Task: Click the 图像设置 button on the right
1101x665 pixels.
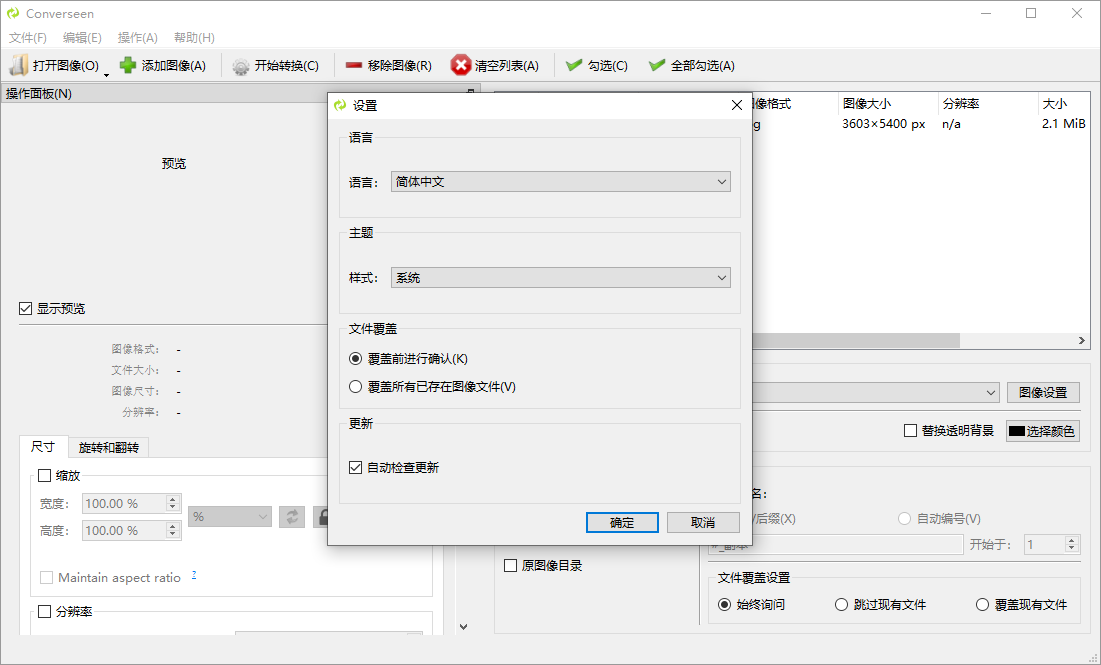Action: [x=1043, y=392]
